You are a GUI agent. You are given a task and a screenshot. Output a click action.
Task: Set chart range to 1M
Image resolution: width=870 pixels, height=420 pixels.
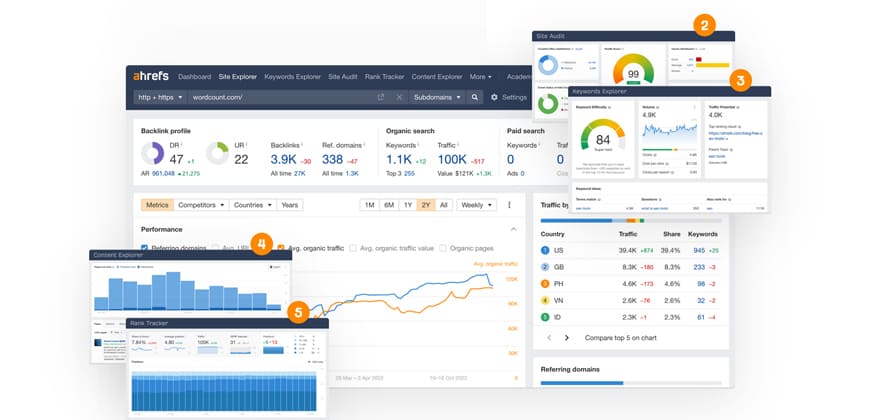tap(370, 205)
